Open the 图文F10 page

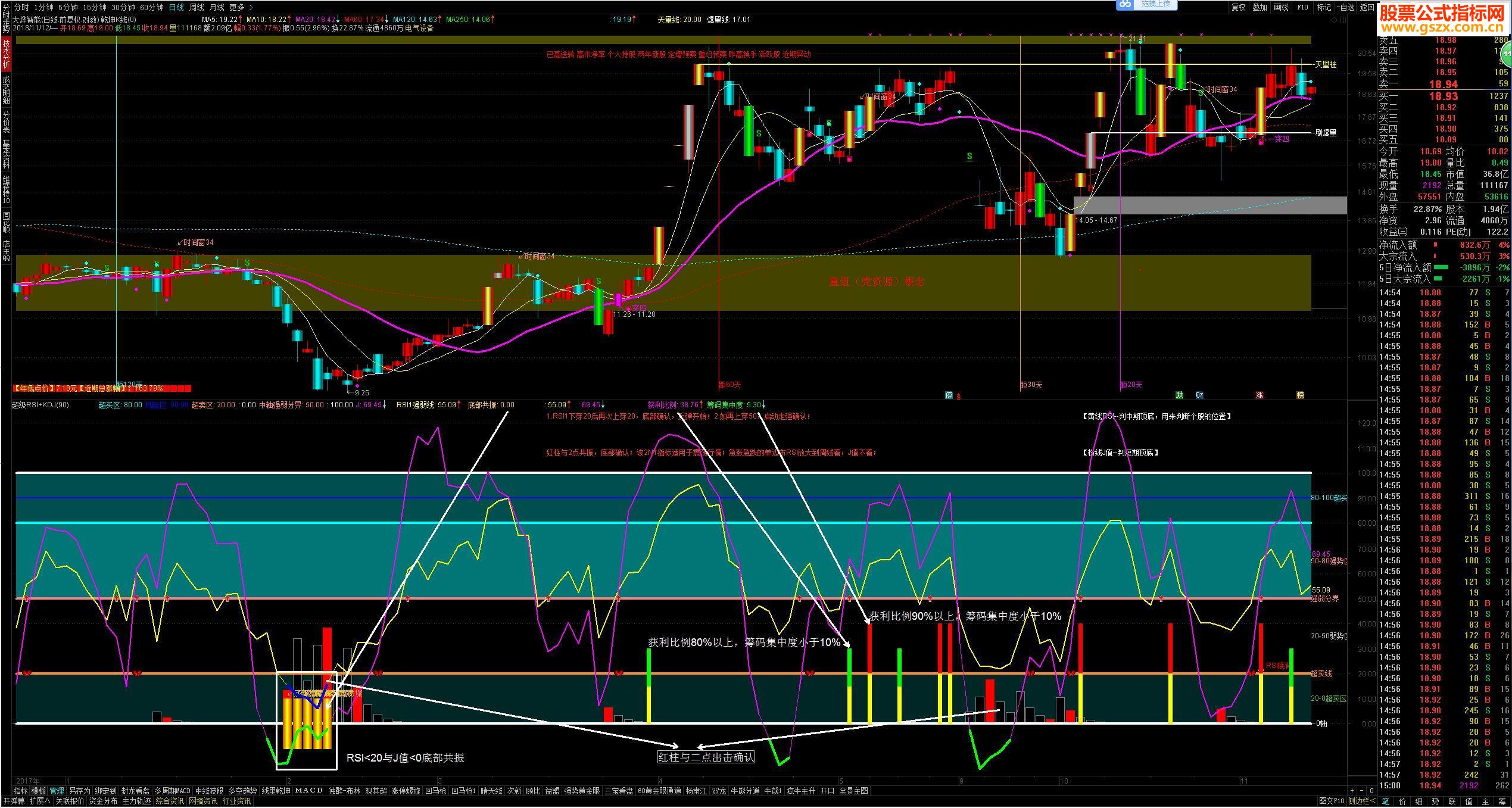1332,801
